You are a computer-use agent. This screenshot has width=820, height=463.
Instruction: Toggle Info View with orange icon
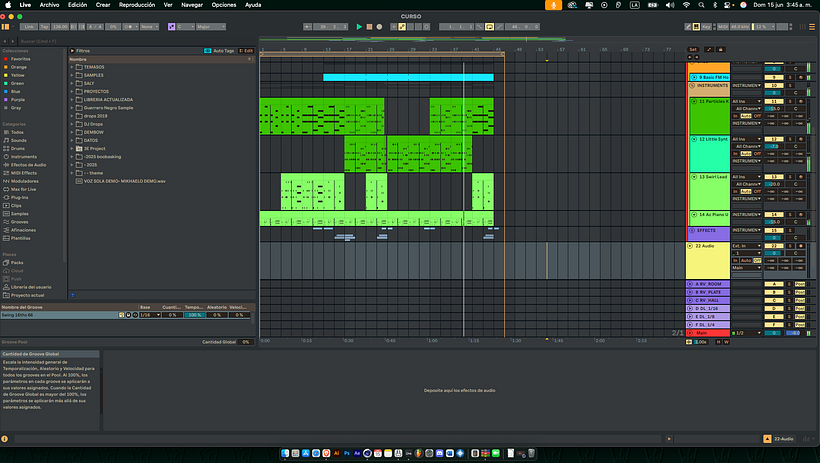(5, 439)
